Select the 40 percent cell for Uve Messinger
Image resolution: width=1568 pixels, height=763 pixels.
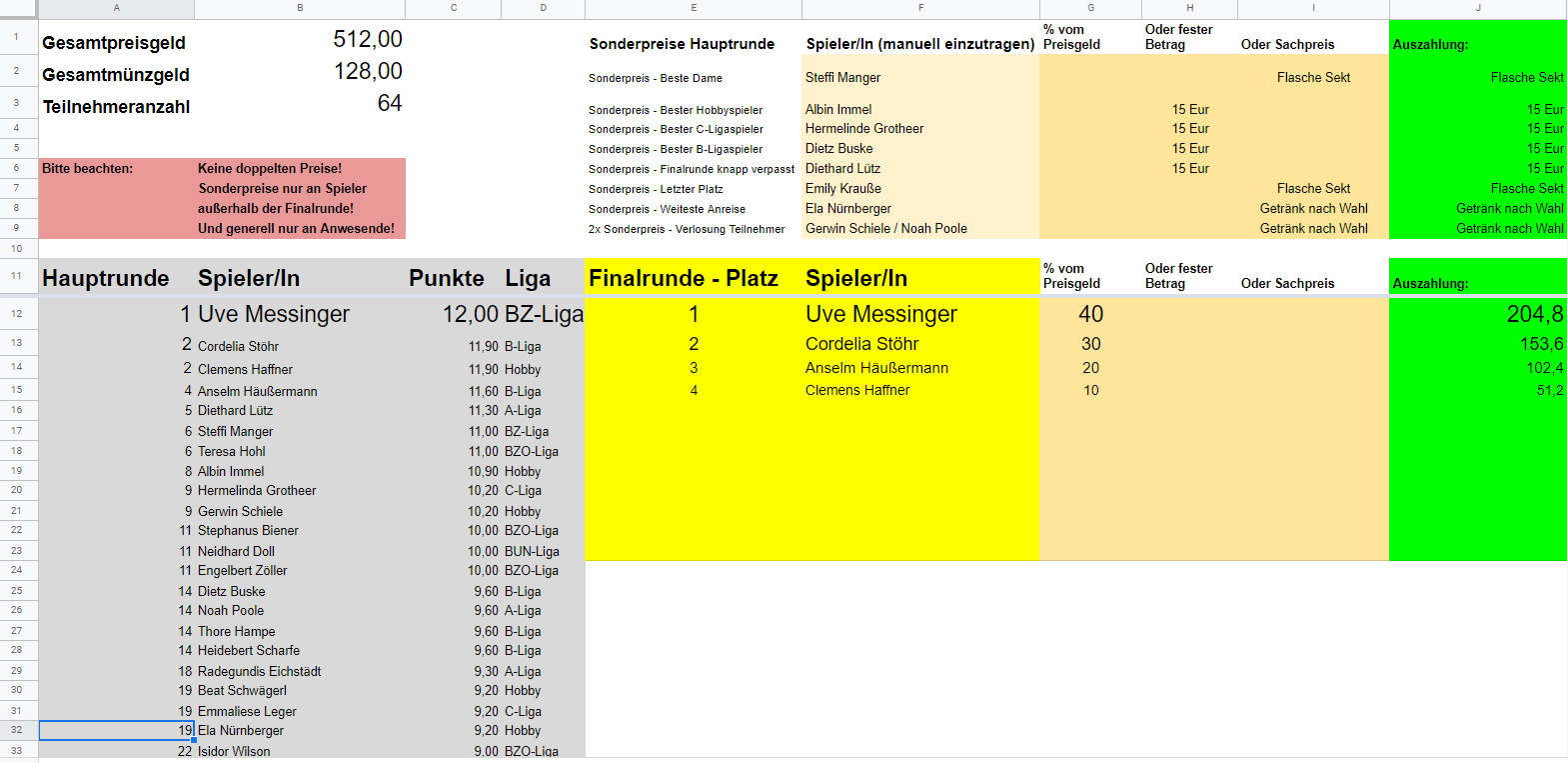tap(1090, 315)
